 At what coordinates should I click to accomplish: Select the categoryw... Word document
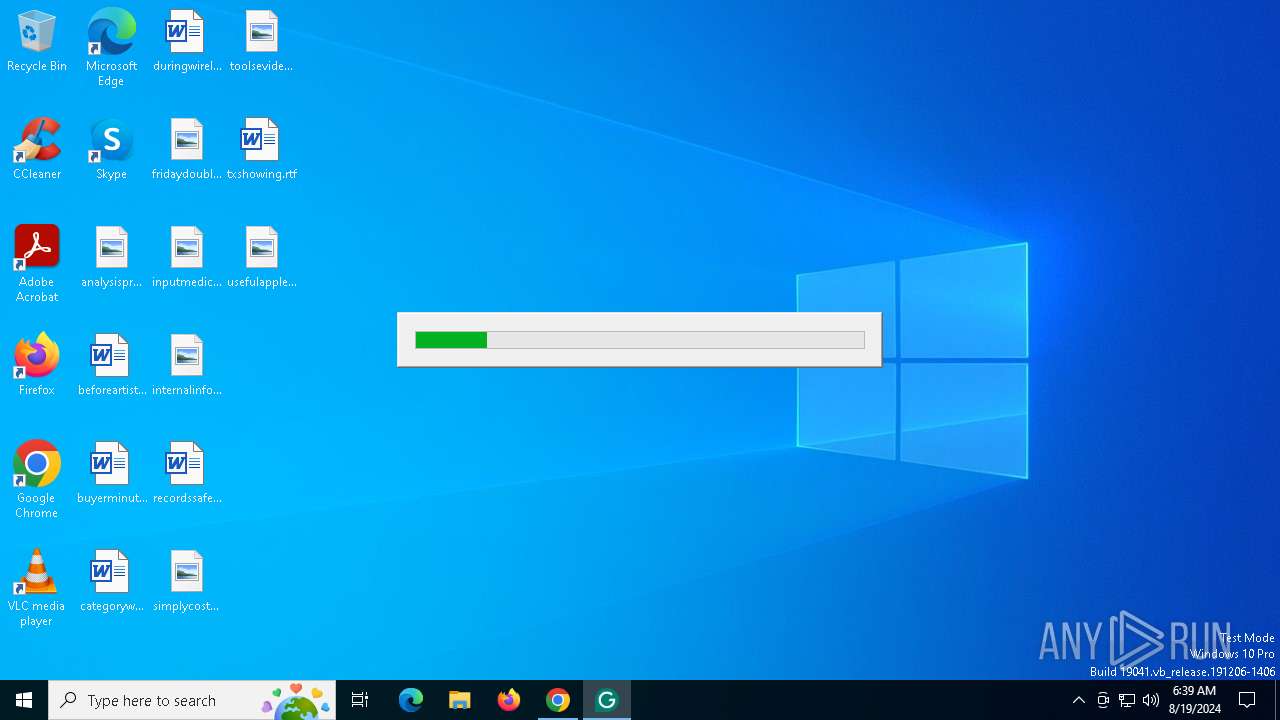point(111,582)
